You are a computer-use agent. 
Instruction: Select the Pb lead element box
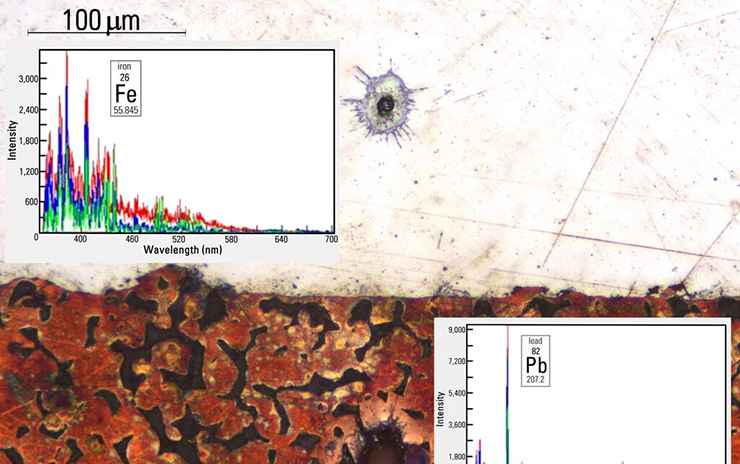pos(536,361)
